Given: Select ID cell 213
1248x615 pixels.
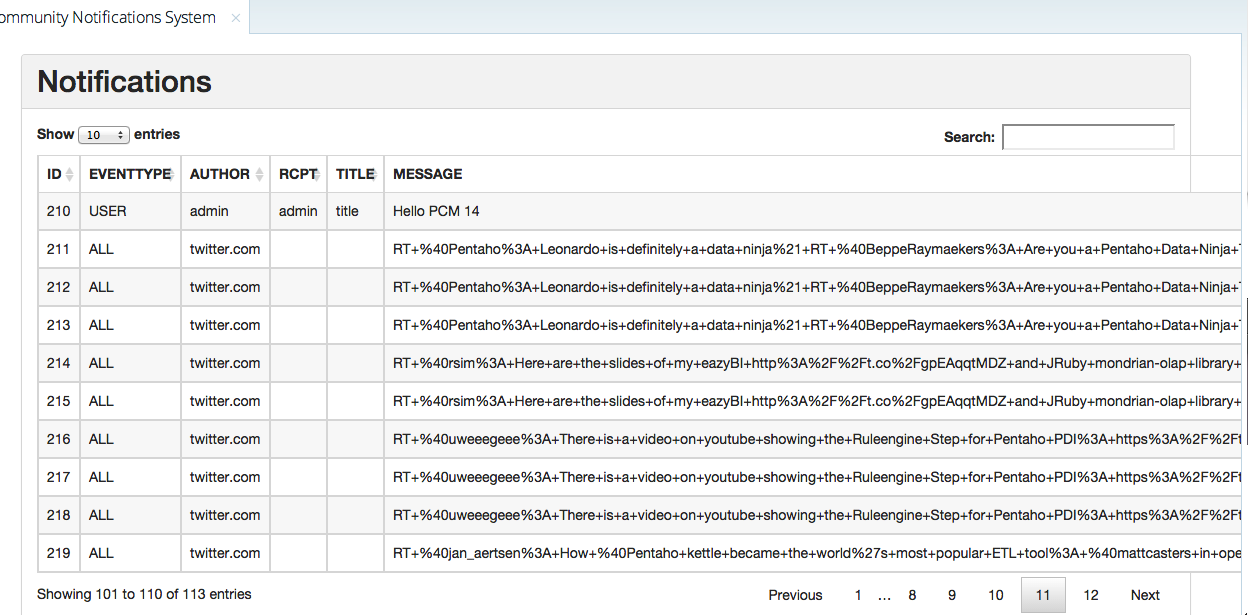Looking at the screenshot, I should tap(59, 325).
